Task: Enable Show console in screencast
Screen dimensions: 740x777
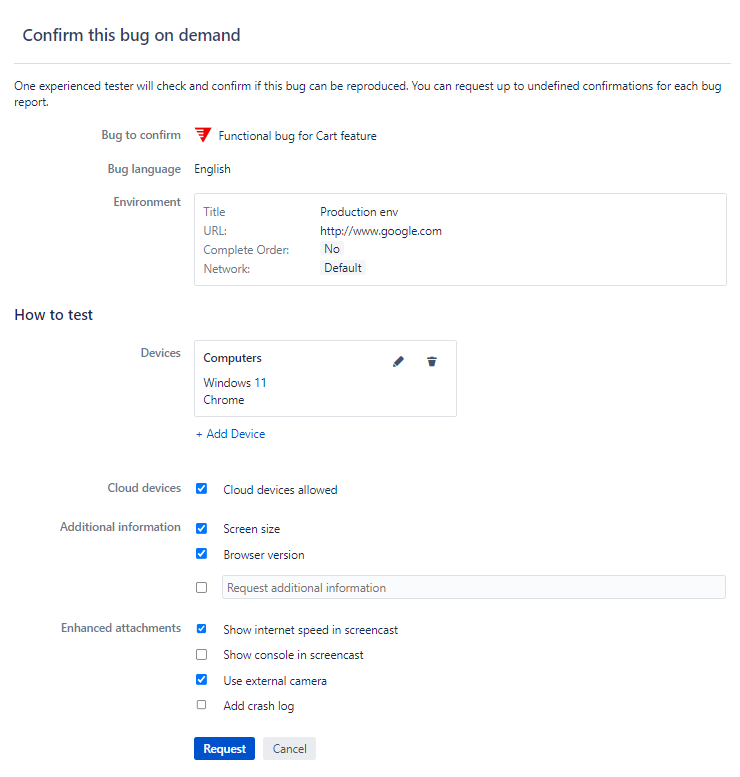Action: click(x=201, y=655)
